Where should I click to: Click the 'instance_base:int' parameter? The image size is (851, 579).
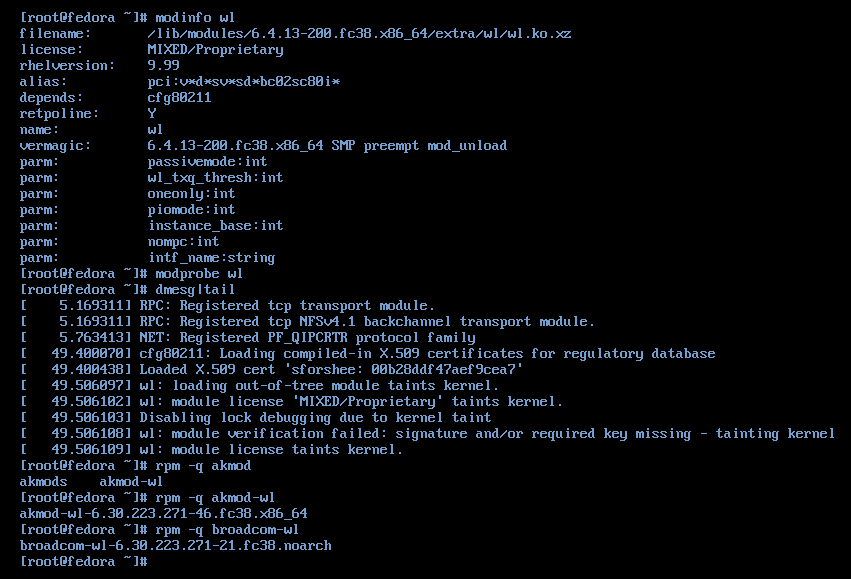[x=215, y=225]
